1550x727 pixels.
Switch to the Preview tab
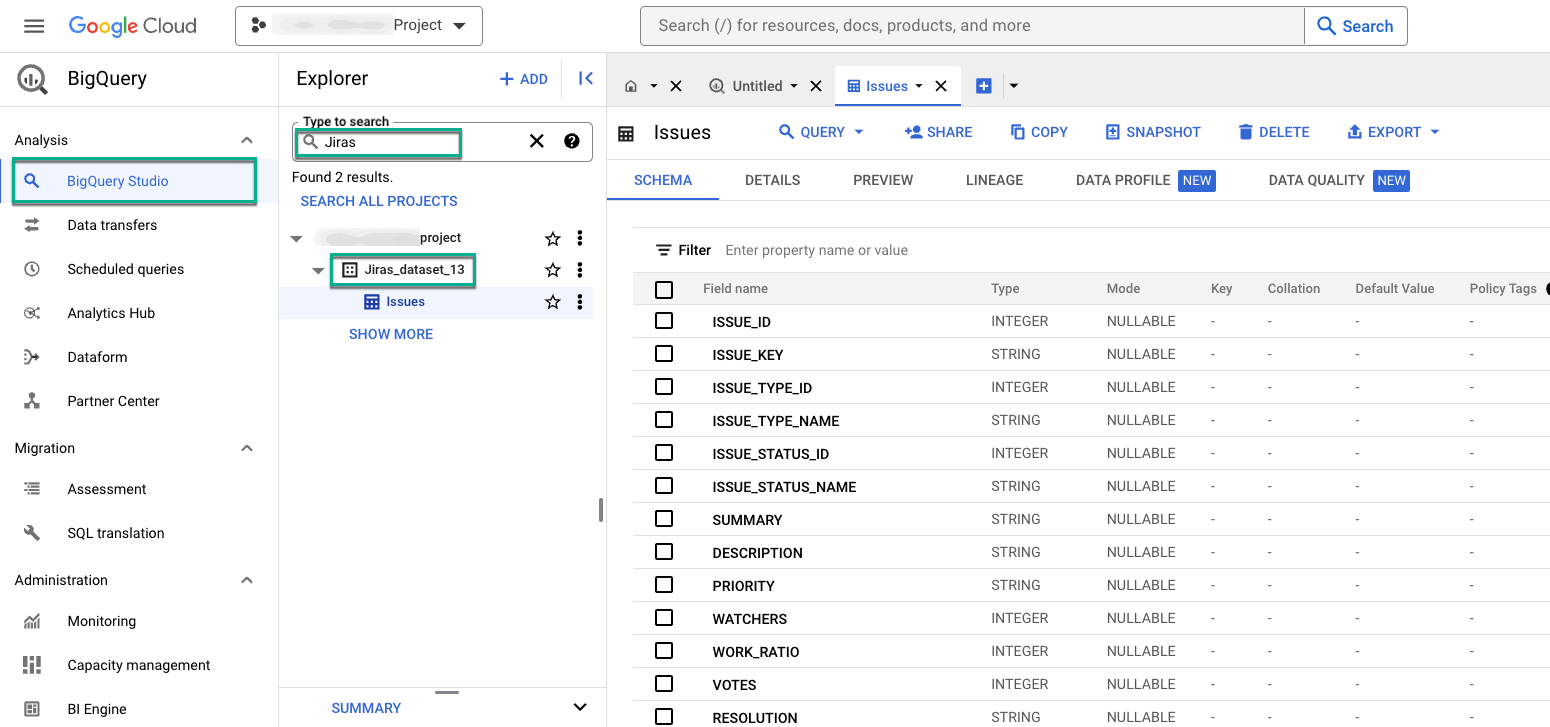[882, 180]
